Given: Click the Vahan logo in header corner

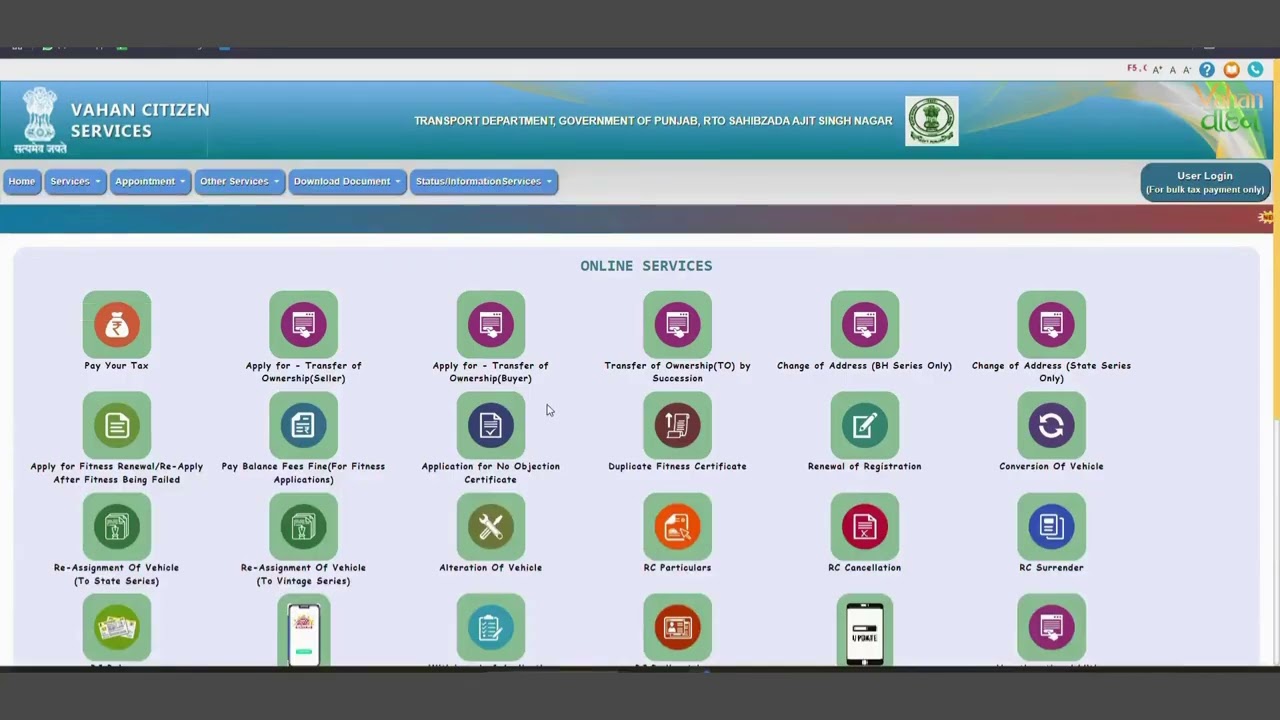Looking at the screenshot, I should 1232,111.
